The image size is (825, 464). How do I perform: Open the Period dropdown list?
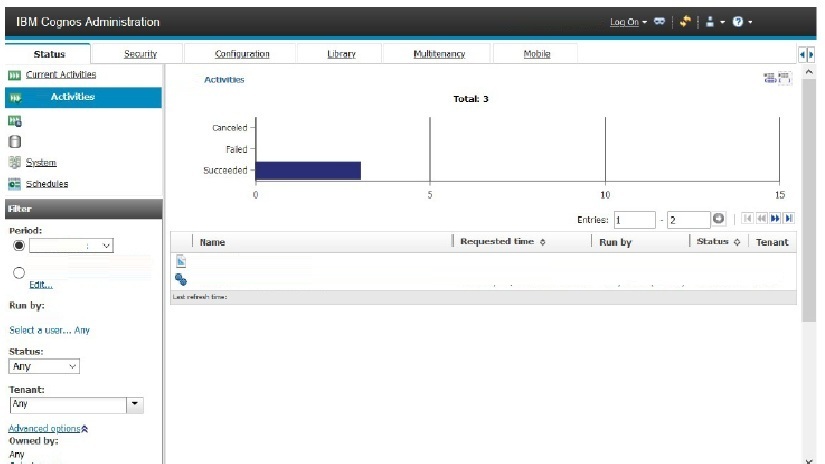tap(107, 245)
